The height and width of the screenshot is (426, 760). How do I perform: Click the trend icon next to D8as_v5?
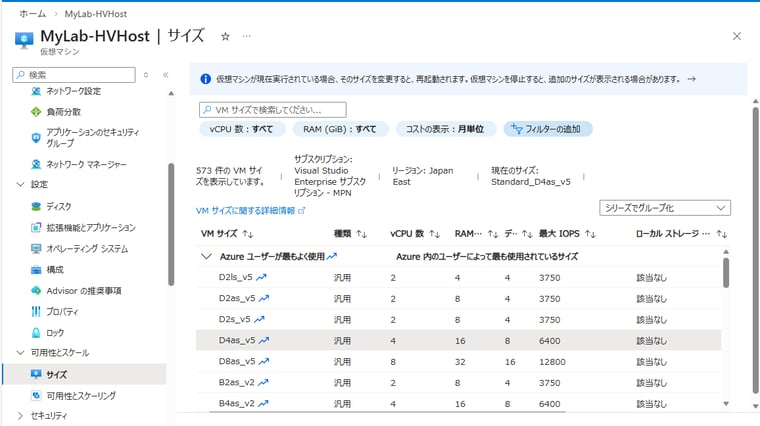click(264, 362)
